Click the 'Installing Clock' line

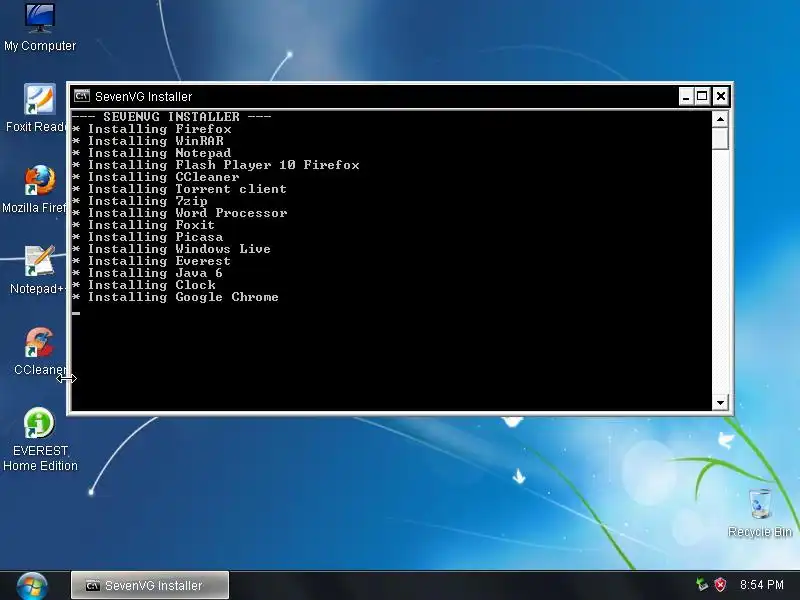[144, 285]
